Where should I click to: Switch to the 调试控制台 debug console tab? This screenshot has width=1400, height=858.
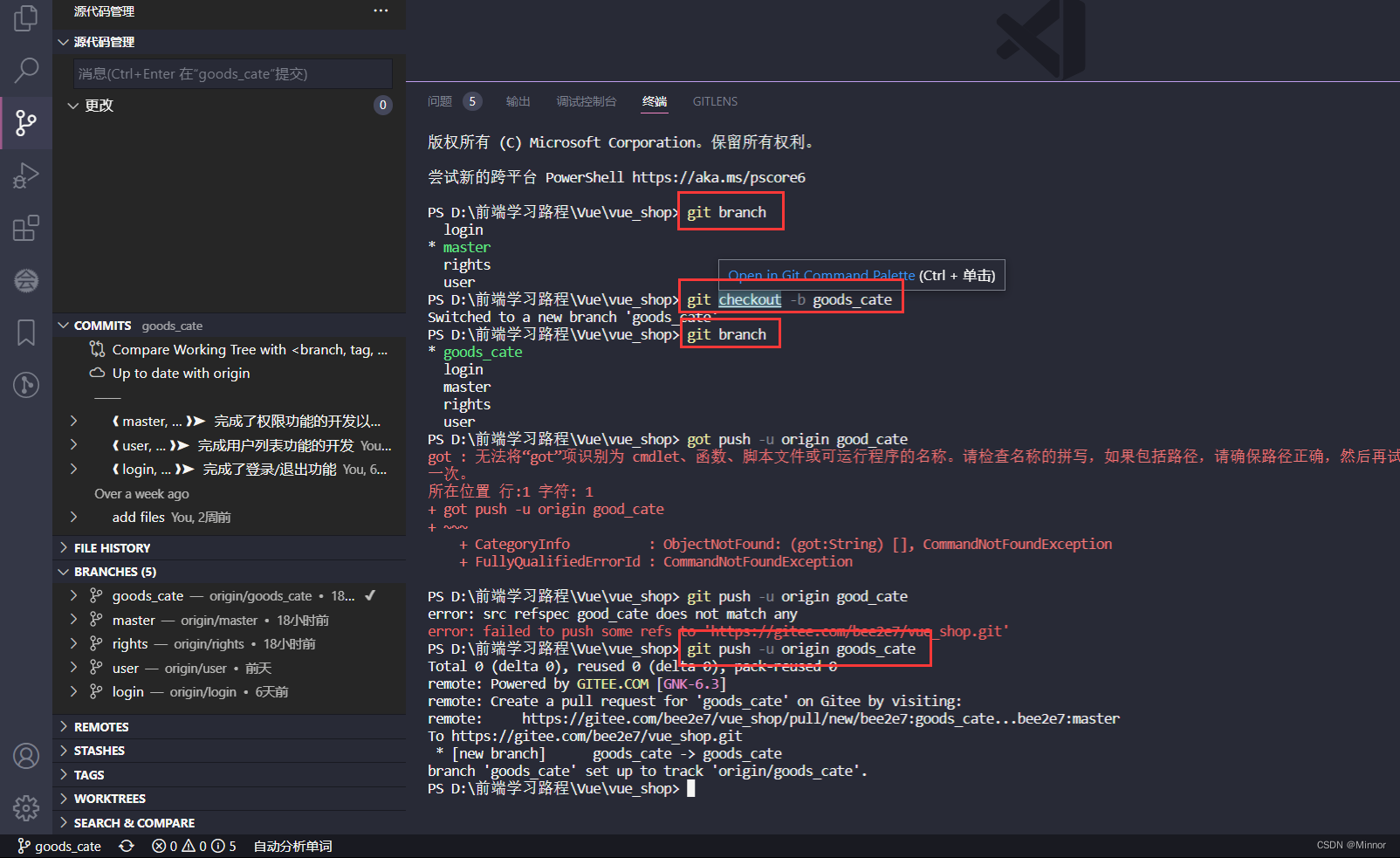click(x=587, y=101)
